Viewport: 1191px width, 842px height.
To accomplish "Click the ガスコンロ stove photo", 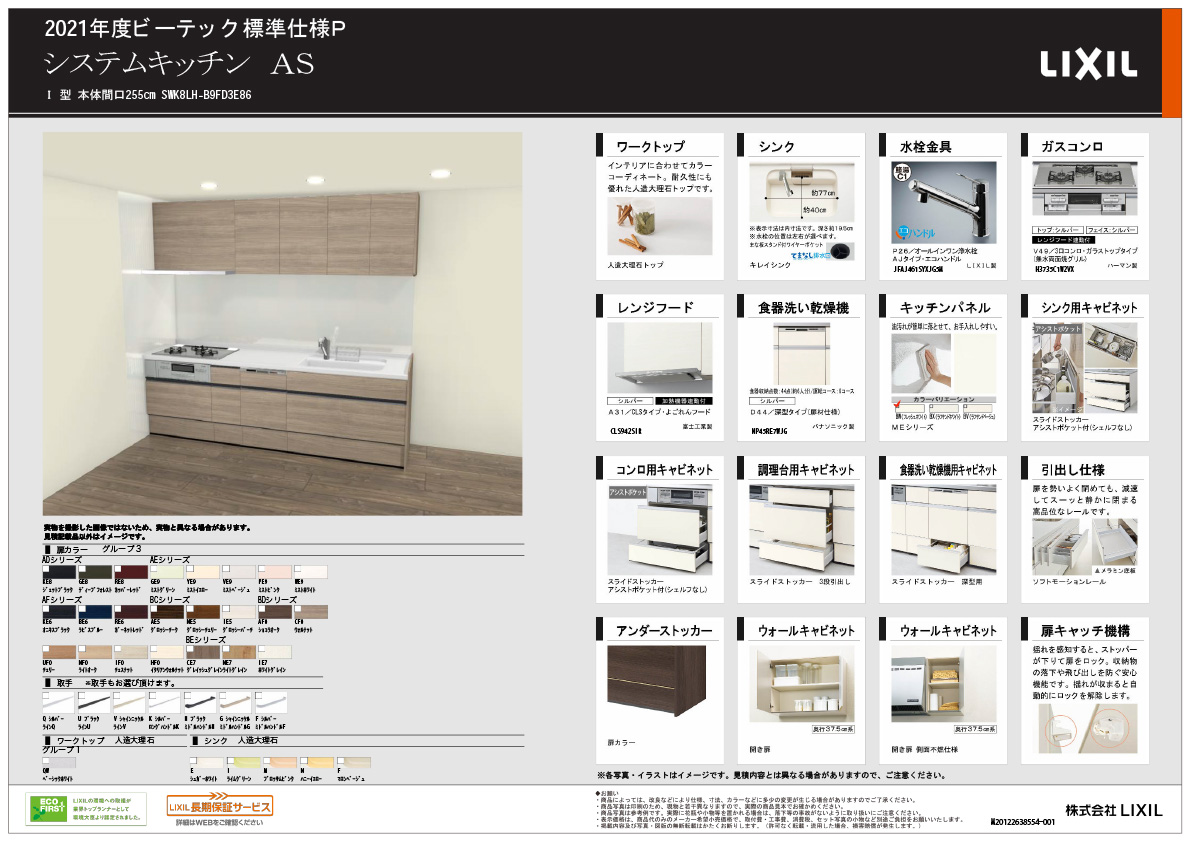I will click(x=1085, y=188).
